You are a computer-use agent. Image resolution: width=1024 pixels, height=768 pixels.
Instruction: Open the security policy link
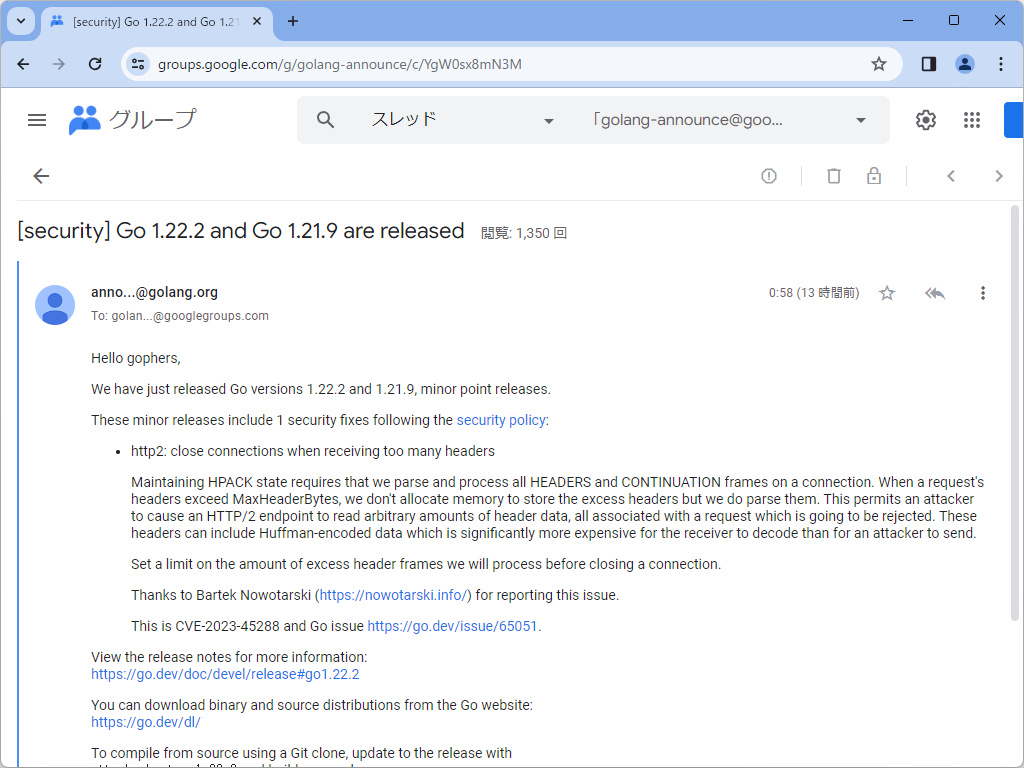501,419
